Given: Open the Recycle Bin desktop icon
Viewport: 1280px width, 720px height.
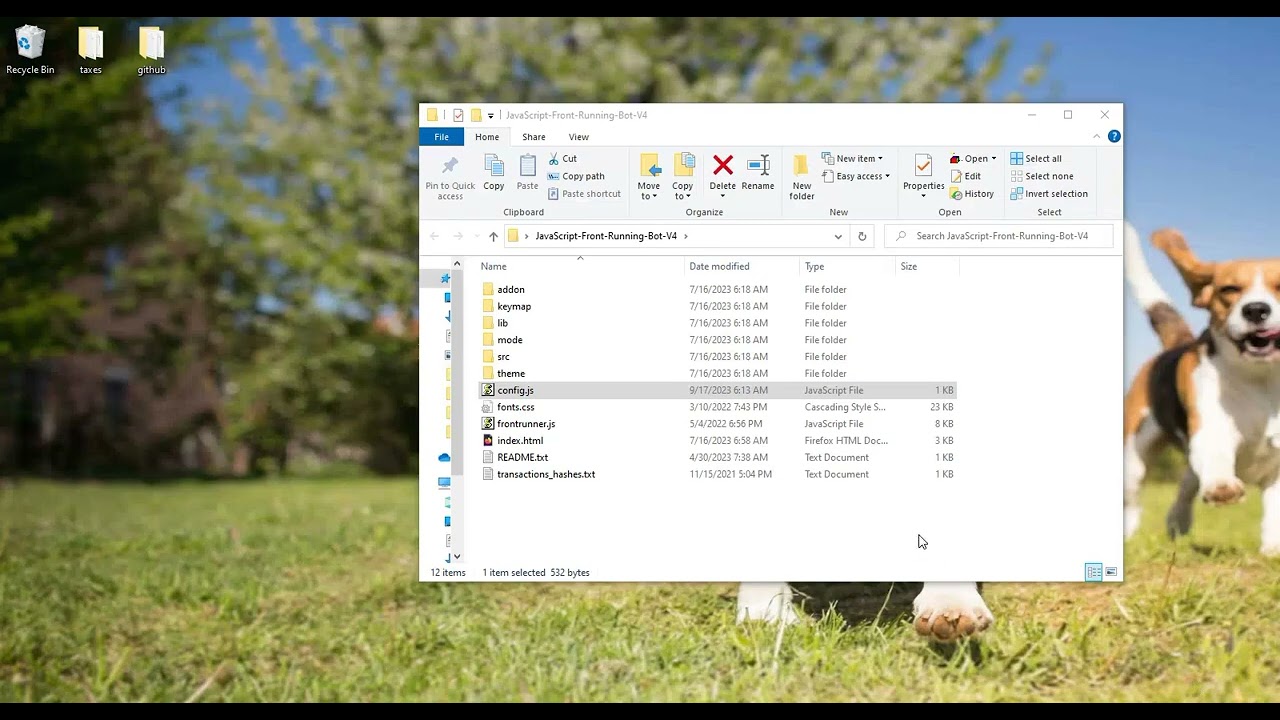Looking at the screenshot, I should click(x=30, y=50).
